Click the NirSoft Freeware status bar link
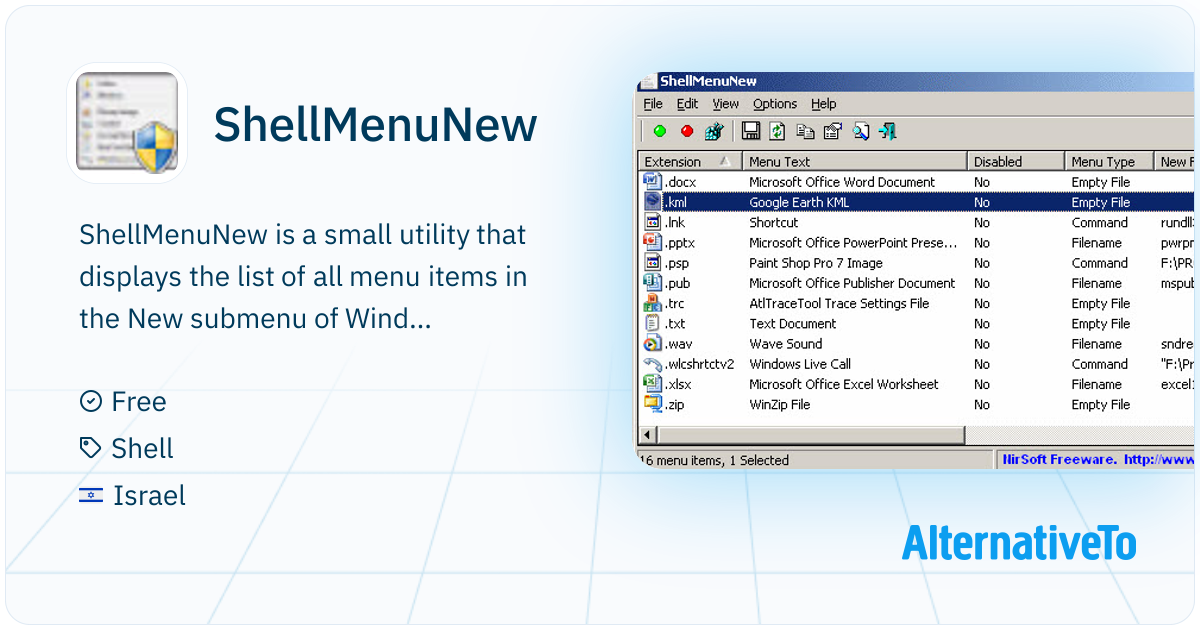Image resolution: width=1200 pixels, height=630 pixels. 1098,460
